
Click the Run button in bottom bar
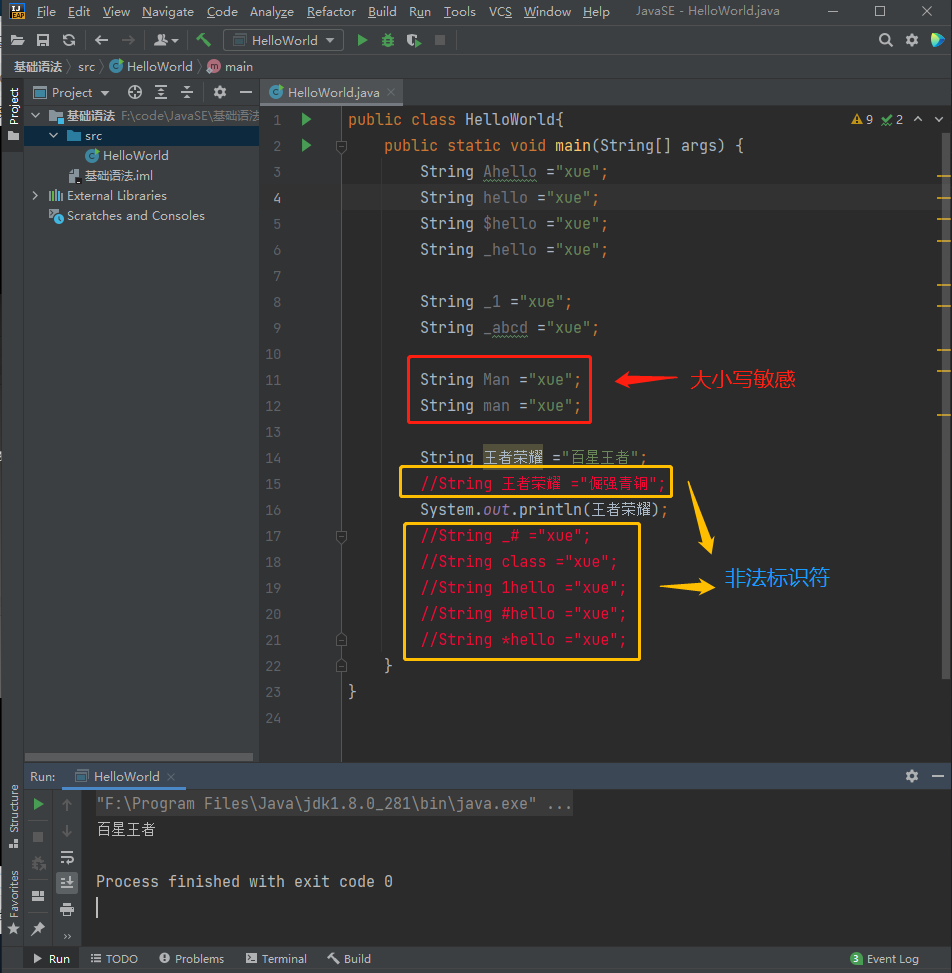click(52, 959)
